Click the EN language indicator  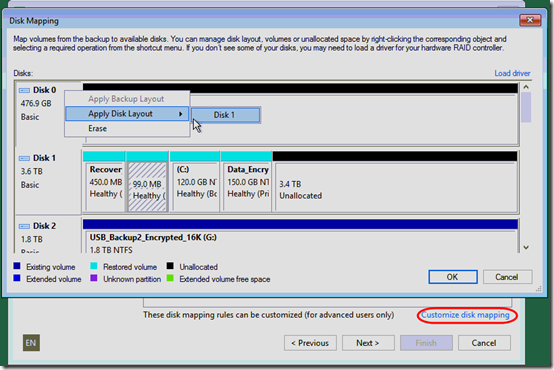31,343
